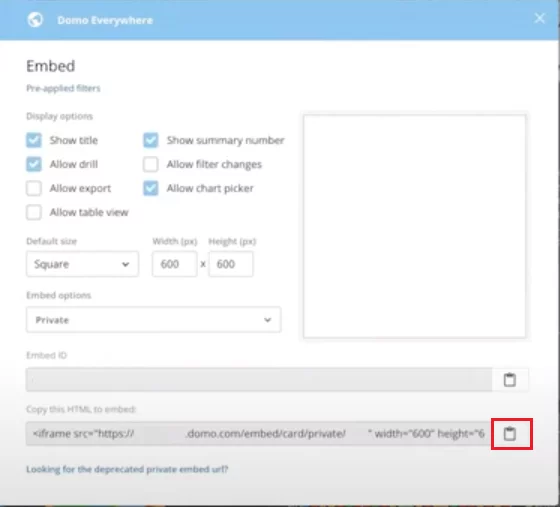Viewport: 560px width, 507px height.
Task: Open the Default size Square dropdown
Action: point(82,264)
